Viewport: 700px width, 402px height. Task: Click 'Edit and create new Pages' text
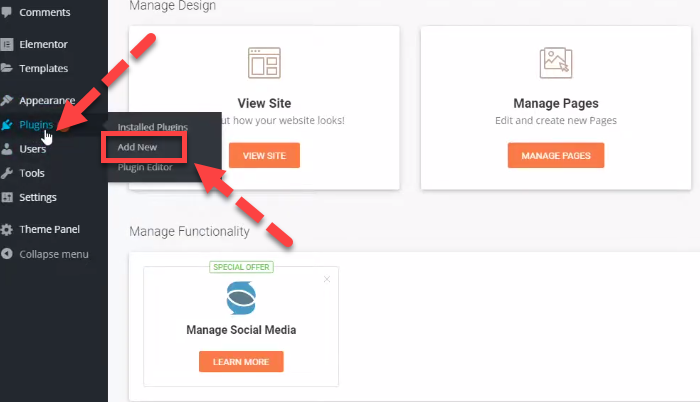[556, 121]
